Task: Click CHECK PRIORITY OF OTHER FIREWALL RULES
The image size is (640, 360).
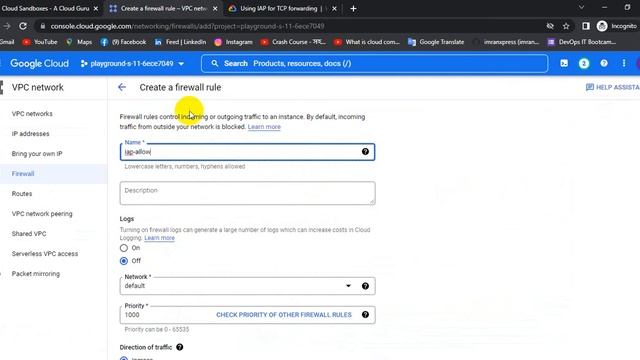Action: [x=284, y=315]
